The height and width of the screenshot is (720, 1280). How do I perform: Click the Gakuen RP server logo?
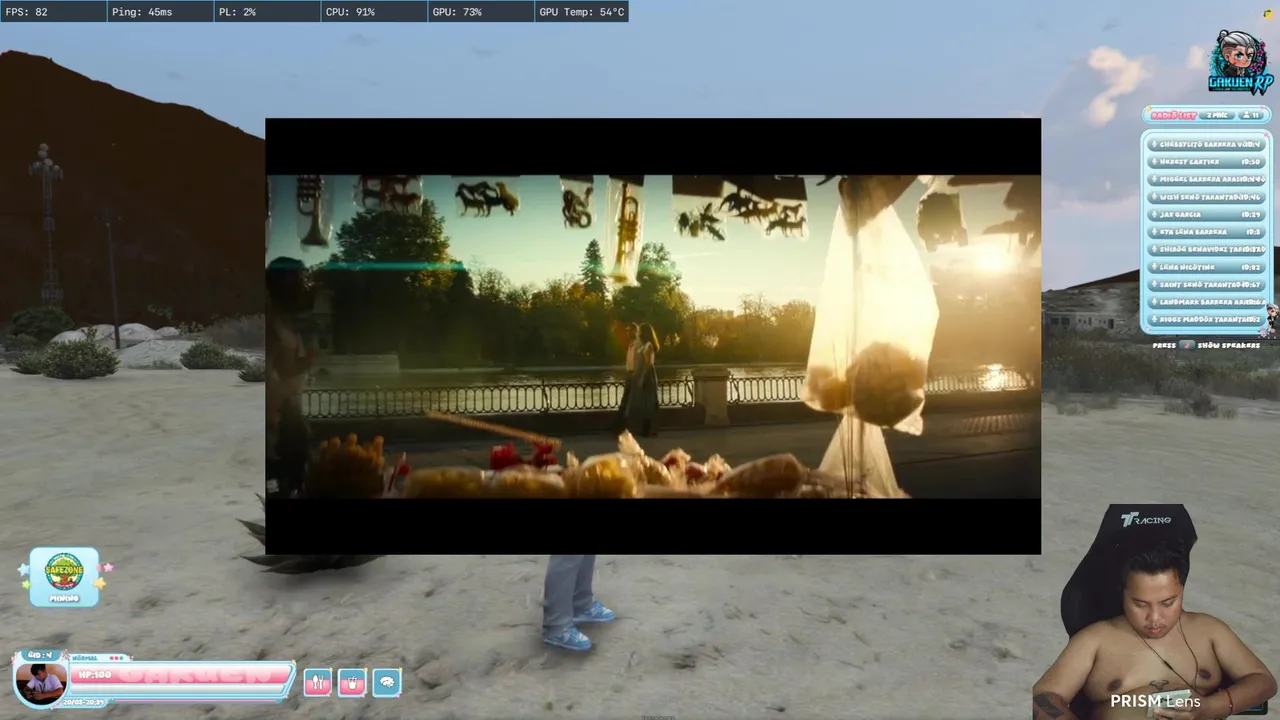[x=1240, y=62]
